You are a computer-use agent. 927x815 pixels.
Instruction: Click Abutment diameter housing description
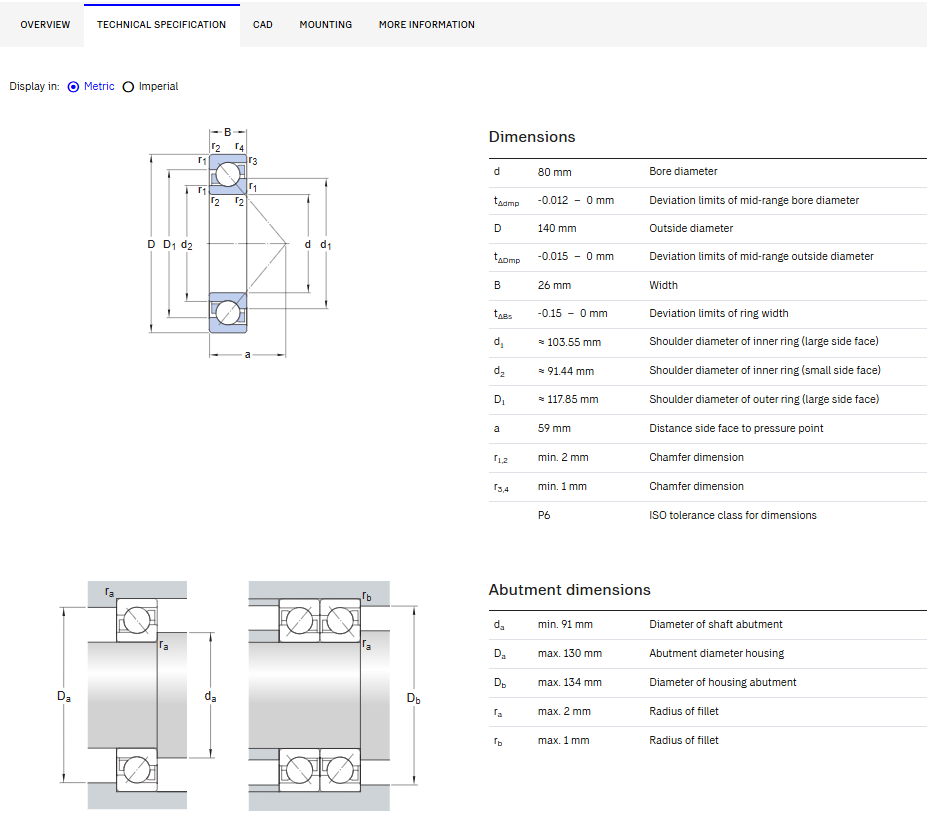717,654
